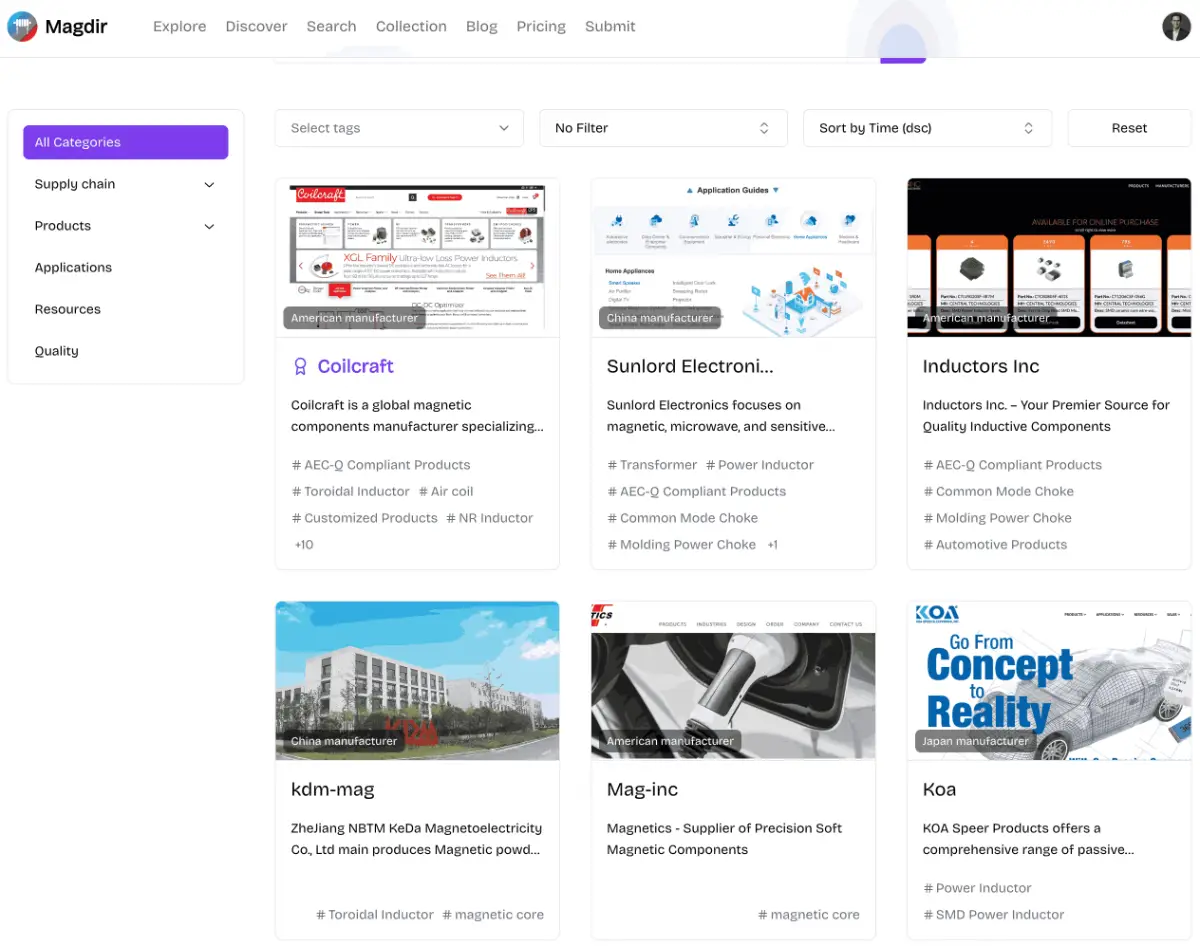1200x946 pixels.
Task: Open the user profile avatar
Action: pos(1176,27)
